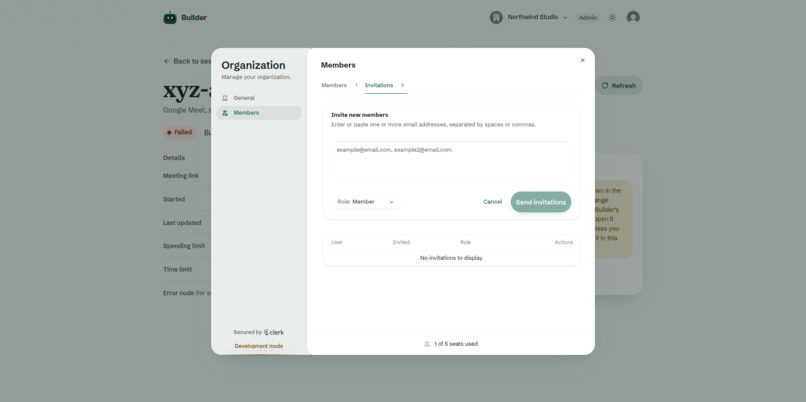
Task: Close the Organization dialog with X
Action: [582, 60]
